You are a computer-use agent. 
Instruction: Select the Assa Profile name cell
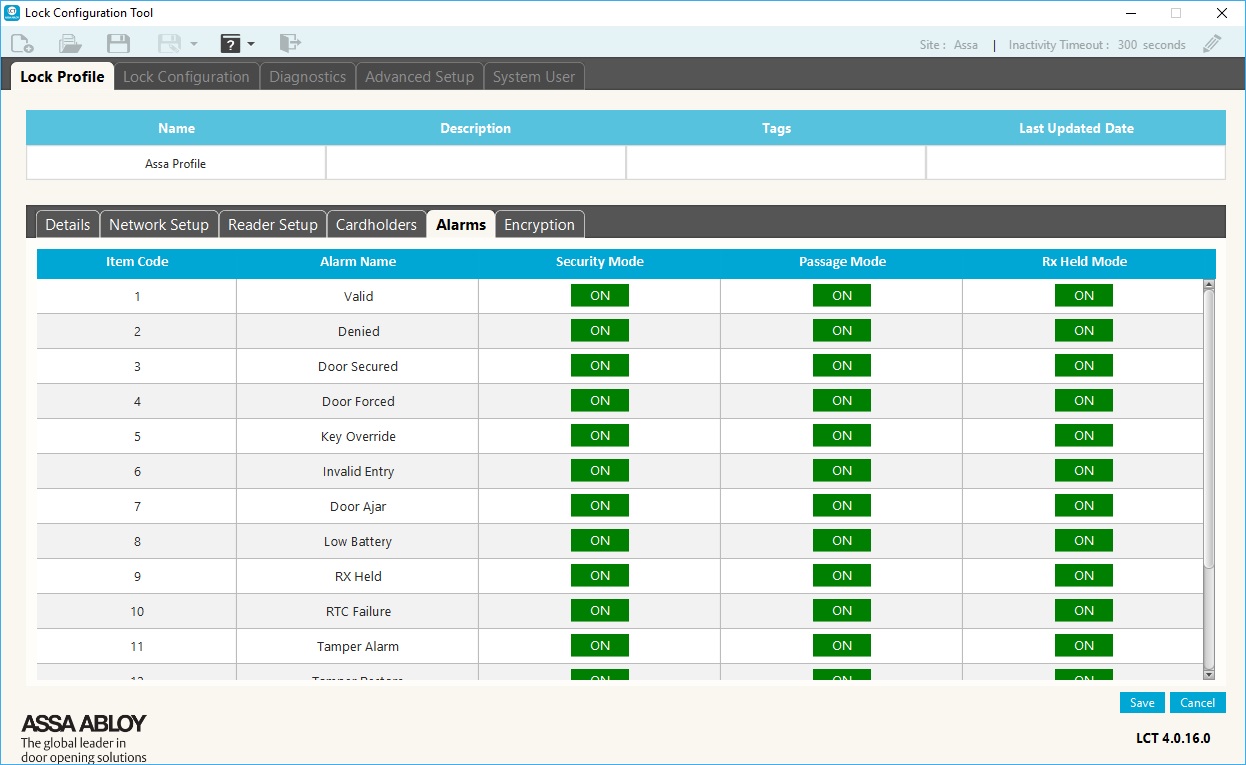(176, 164)
